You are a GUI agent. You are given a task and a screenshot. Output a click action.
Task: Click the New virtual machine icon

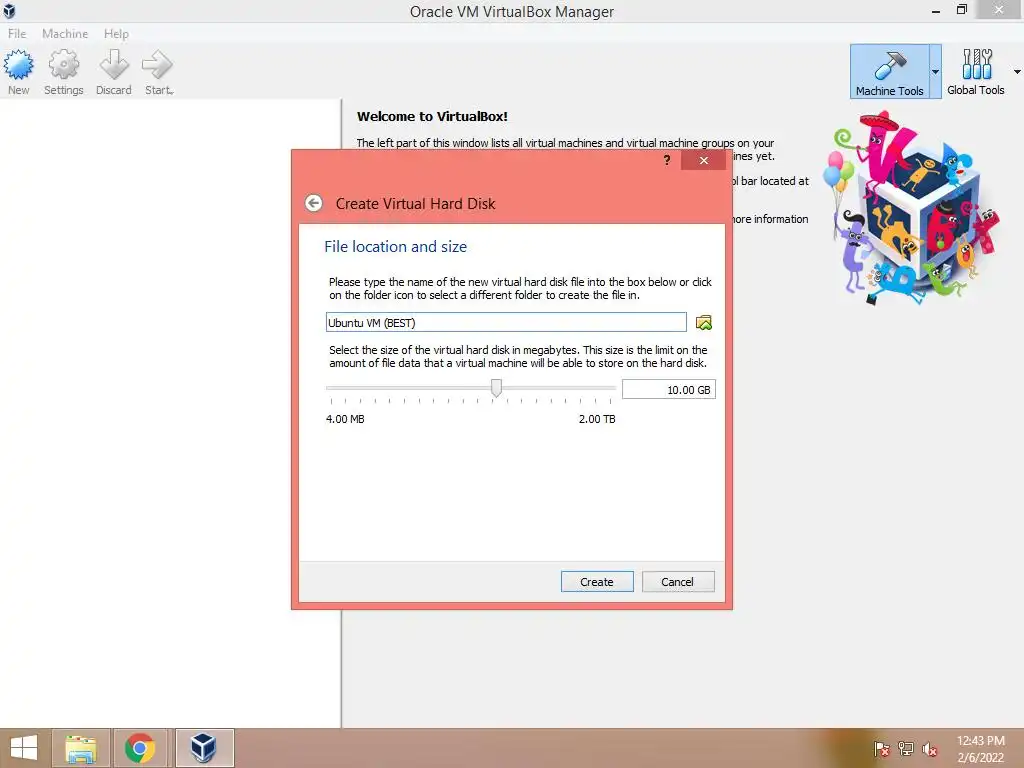(18, 72)
